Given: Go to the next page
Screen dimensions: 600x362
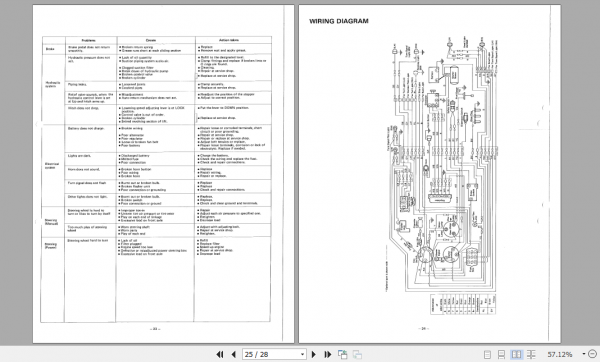Looking at the screenshot, I should tap(314, 354).
